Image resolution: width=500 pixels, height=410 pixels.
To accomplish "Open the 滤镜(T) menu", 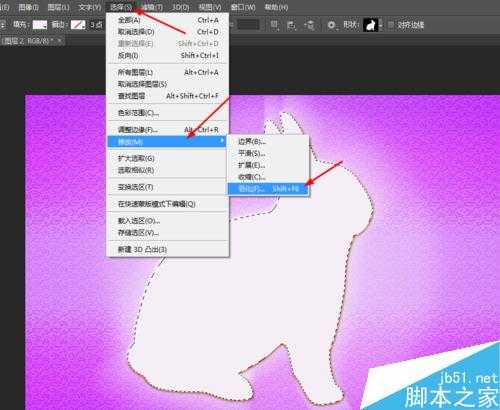I will 152,7.
